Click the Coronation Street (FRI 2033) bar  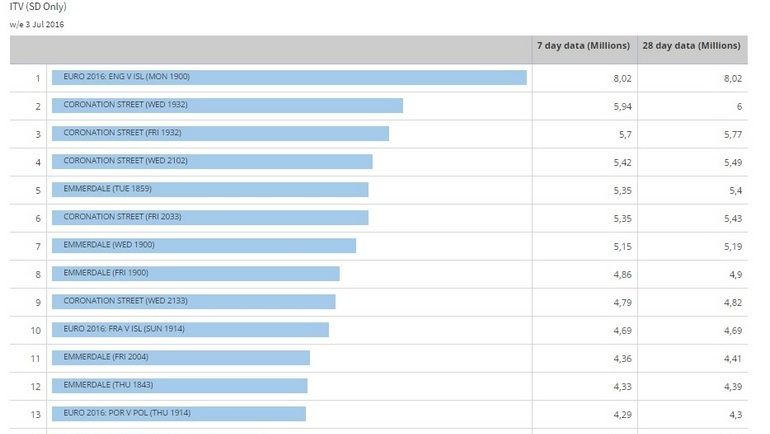tap(210, 218)
